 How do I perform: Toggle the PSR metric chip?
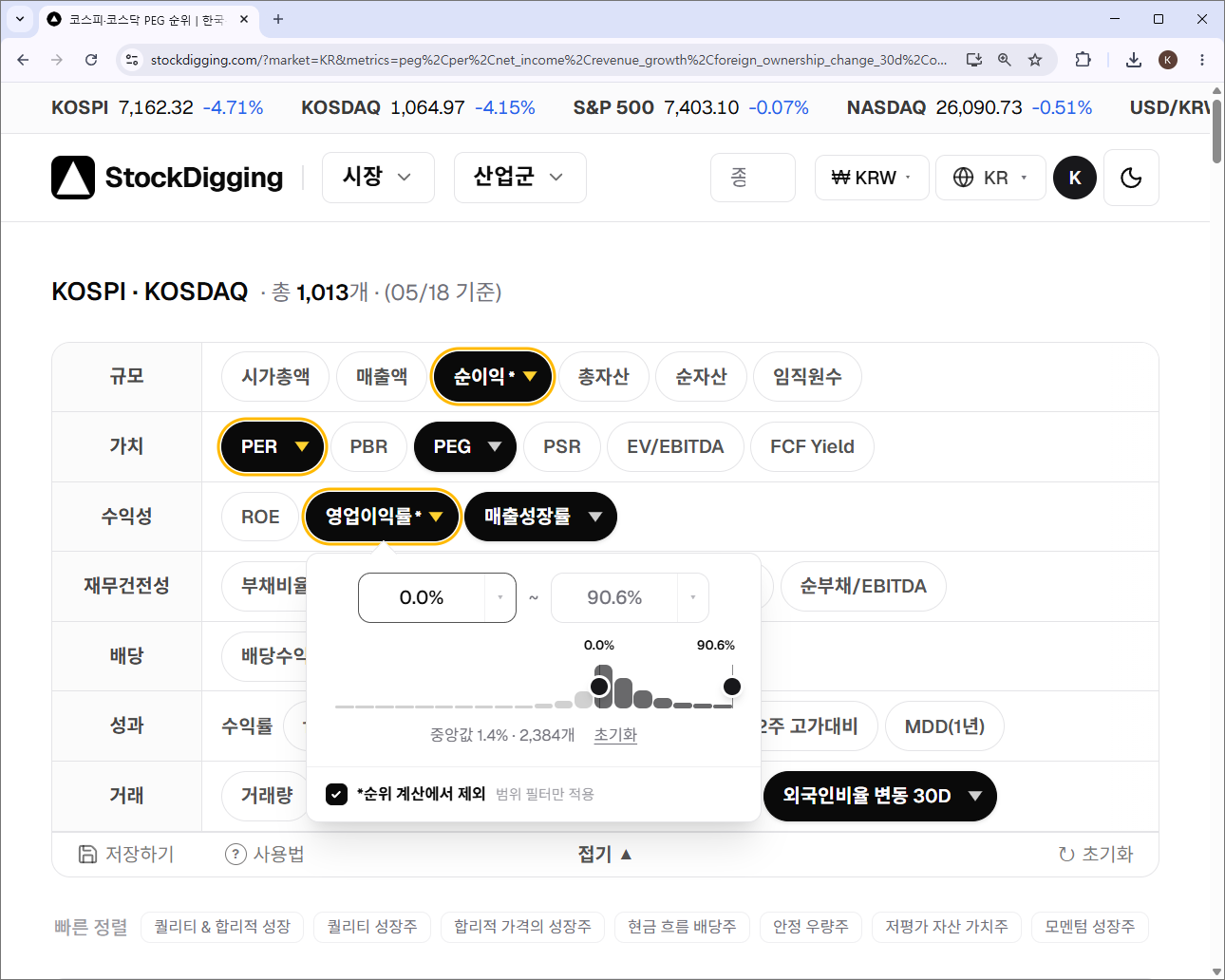click(562, 446)
